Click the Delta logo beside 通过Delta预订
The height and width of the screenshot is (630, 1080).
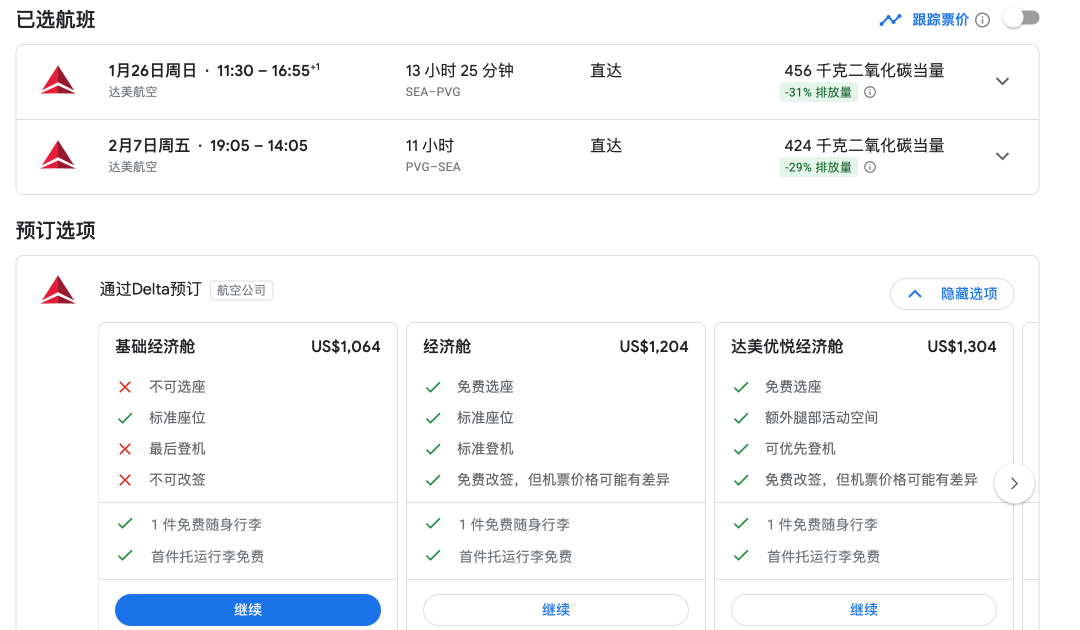(58, 291)
